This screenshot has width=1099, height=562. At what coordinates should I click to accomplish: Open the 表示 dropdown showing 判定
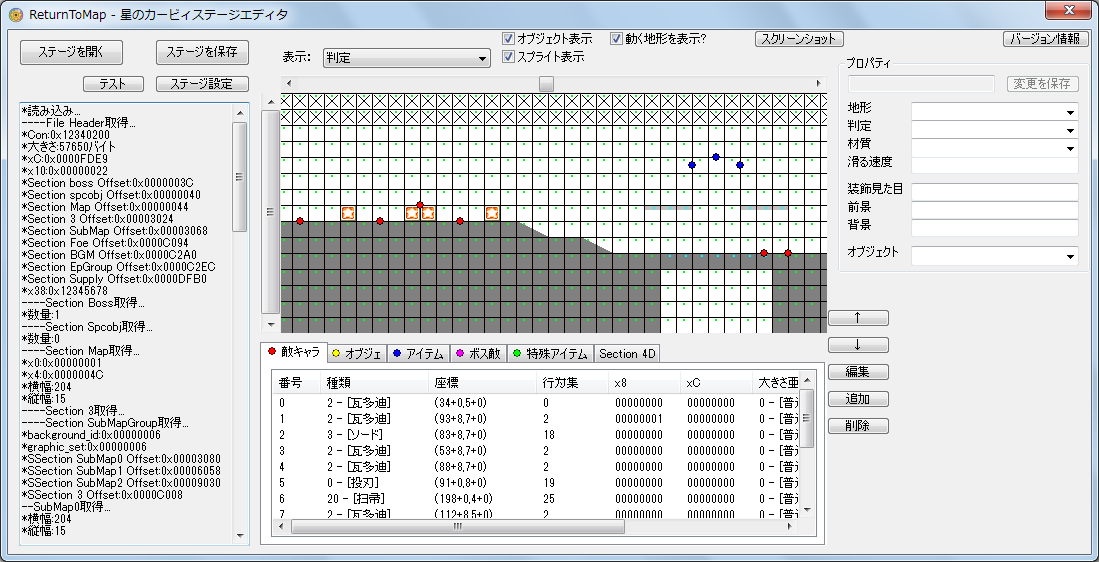pyautogui.click(x=407, y=59)
